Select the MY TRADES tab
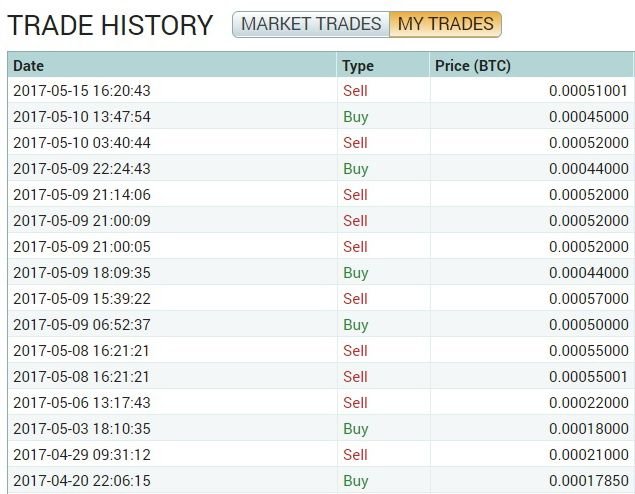The height and width of the screenshot is (494, 635). click(446, 24)
